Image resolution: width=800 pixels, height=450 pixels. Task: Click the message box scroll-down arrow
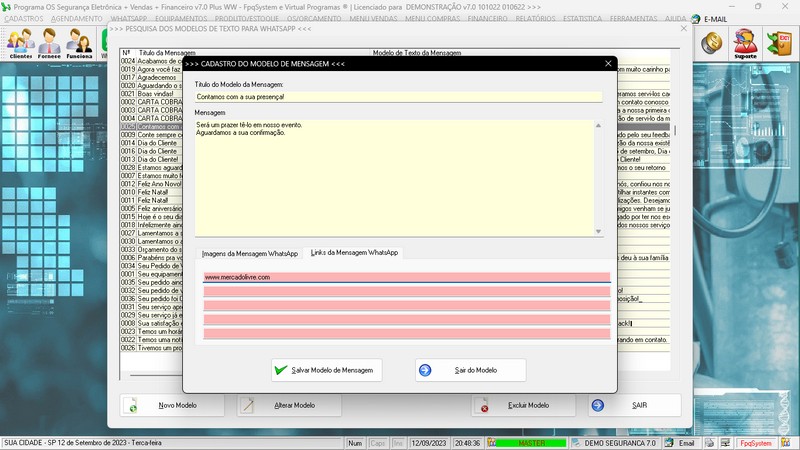point(598,232)
